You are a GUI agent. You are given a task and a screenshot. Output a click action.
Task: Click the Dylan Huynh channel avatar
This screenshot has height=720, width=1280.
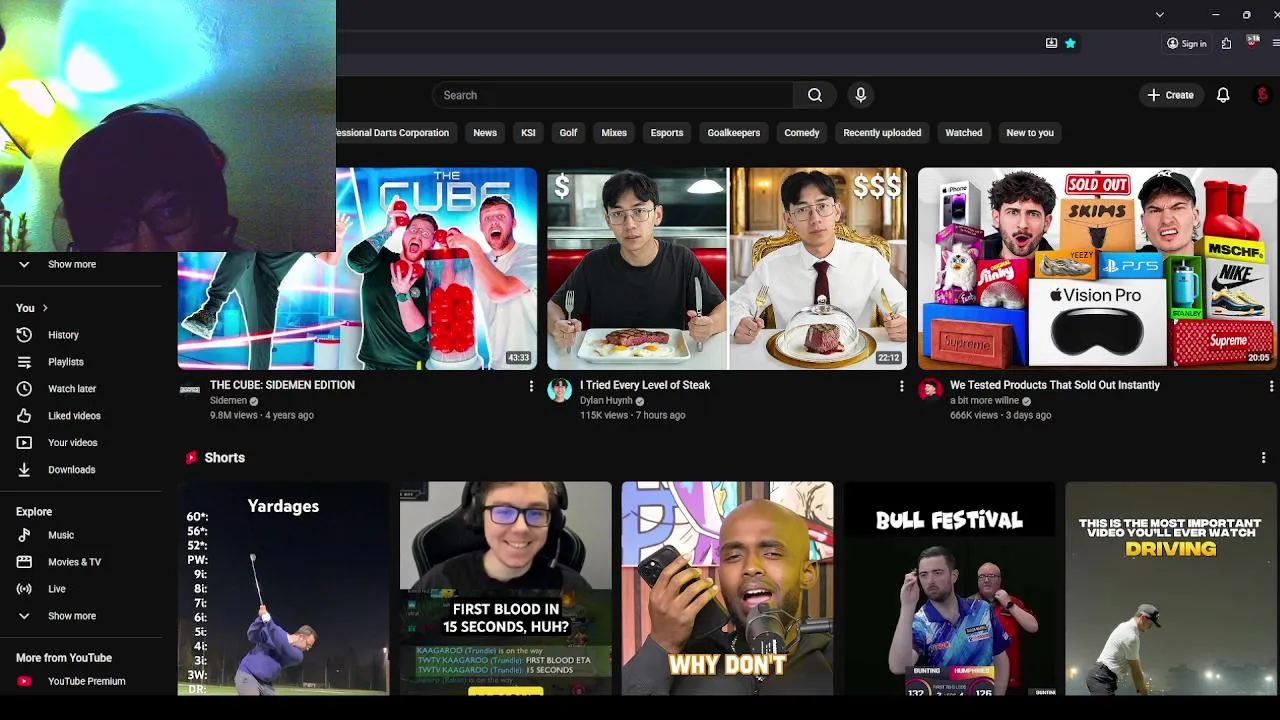560,390
